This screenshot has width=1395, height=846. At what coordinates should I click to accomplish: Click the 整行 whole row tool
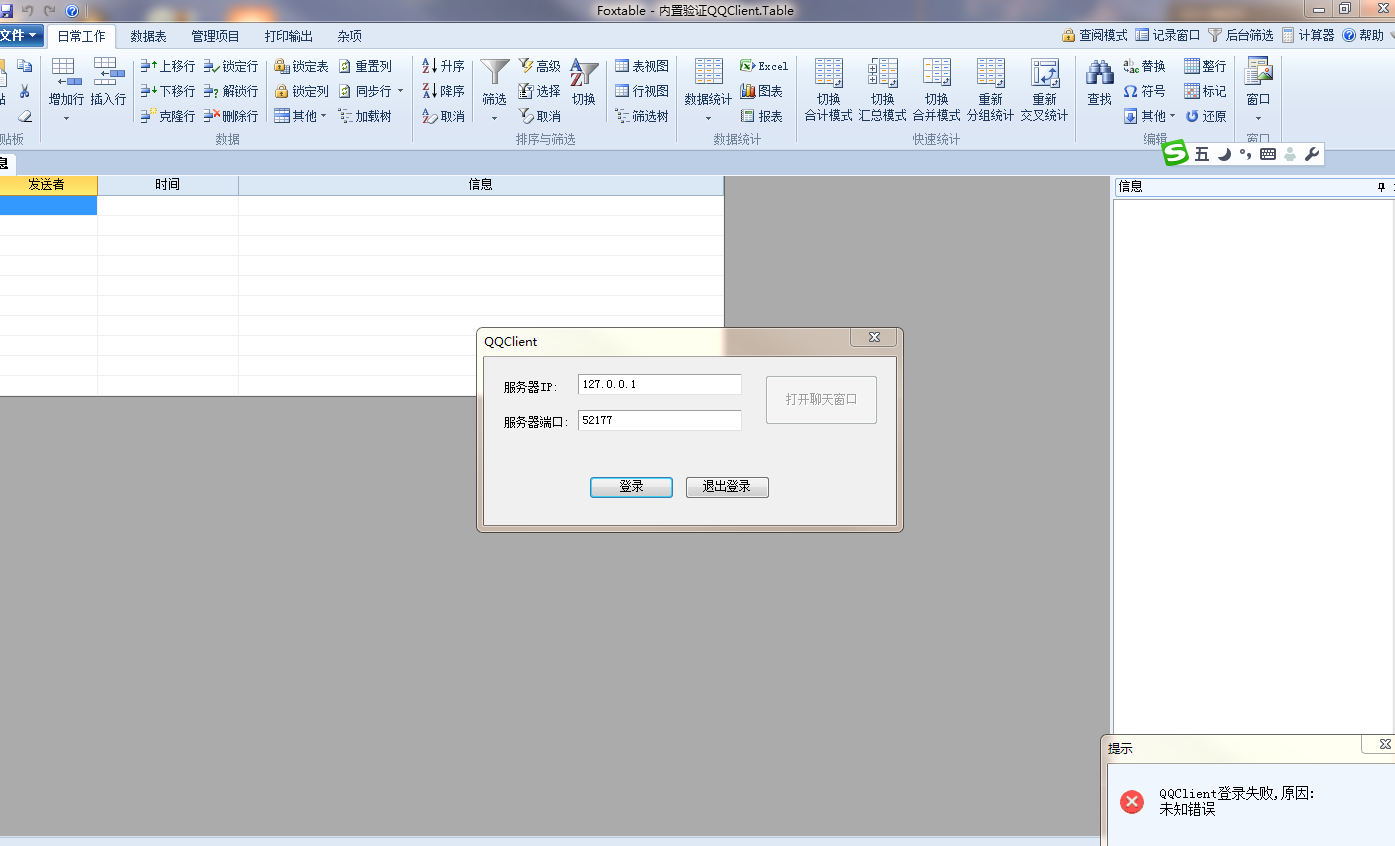pyautogui.click(x=1205, y=66)
